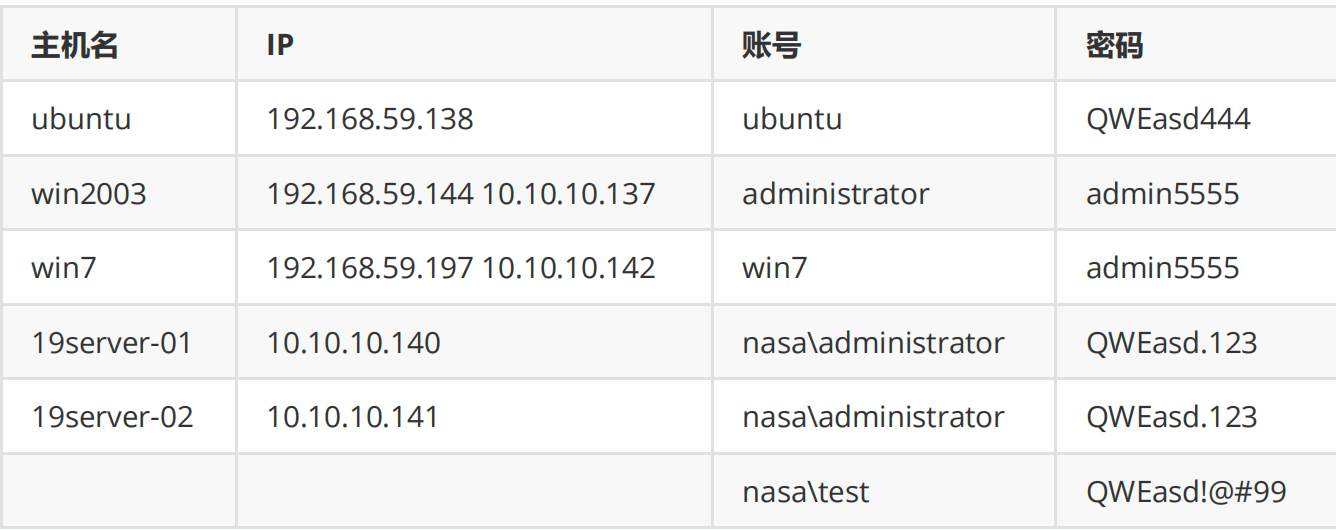Image resolution: width=1336 pixels, height=530 pixels.
Task: Select the nasa\test account cell
Action: pos(805,492)
